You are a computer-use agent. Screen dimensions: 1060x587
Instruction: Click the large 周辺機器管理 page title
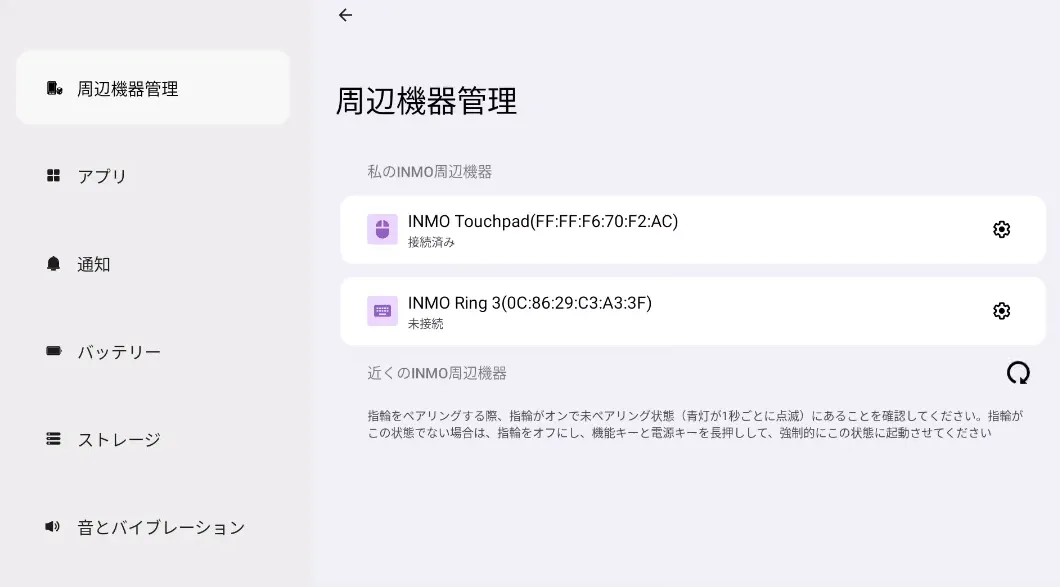(x=426, y=102)
